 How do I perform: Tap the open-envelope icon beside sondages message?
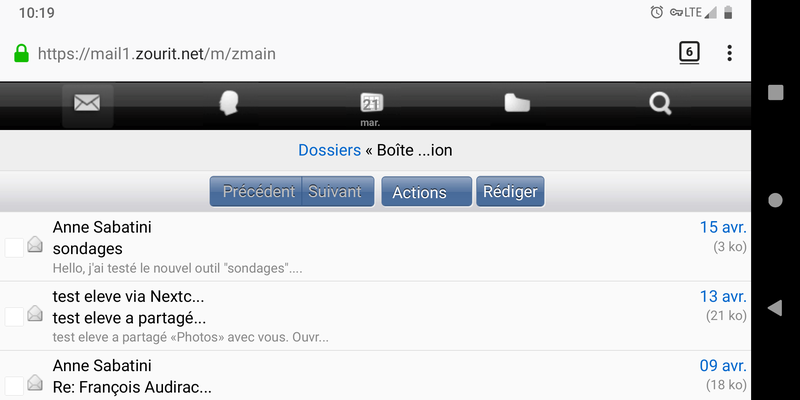(35, 244)
